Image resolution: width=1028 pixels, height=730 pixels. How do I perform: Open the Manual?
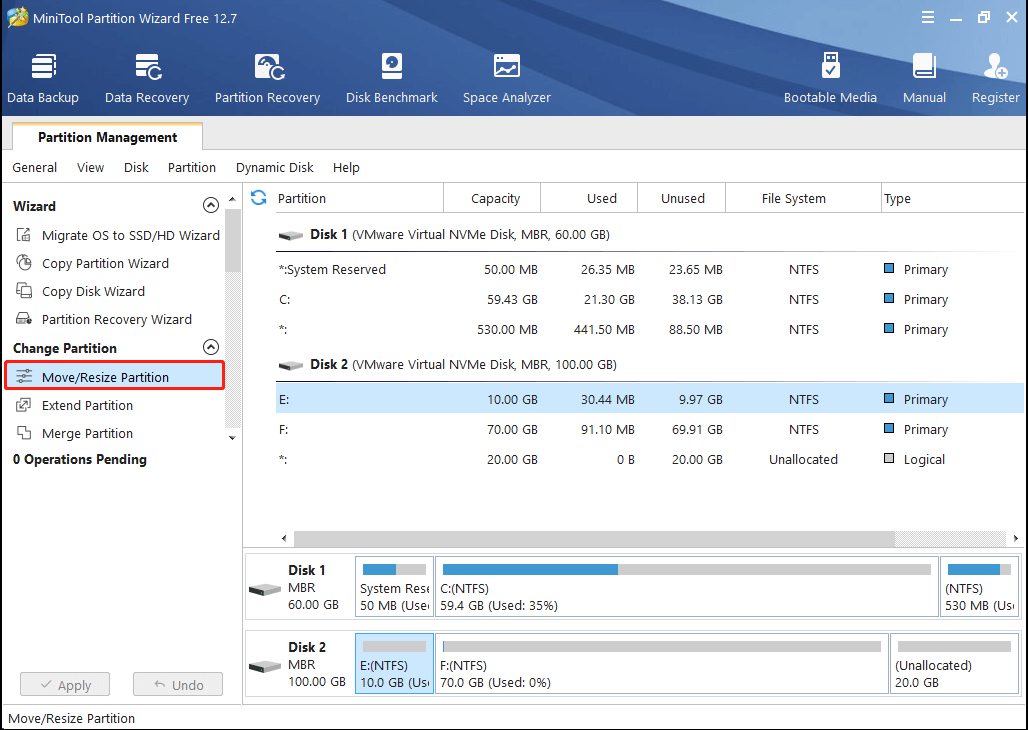pos(924,79)
